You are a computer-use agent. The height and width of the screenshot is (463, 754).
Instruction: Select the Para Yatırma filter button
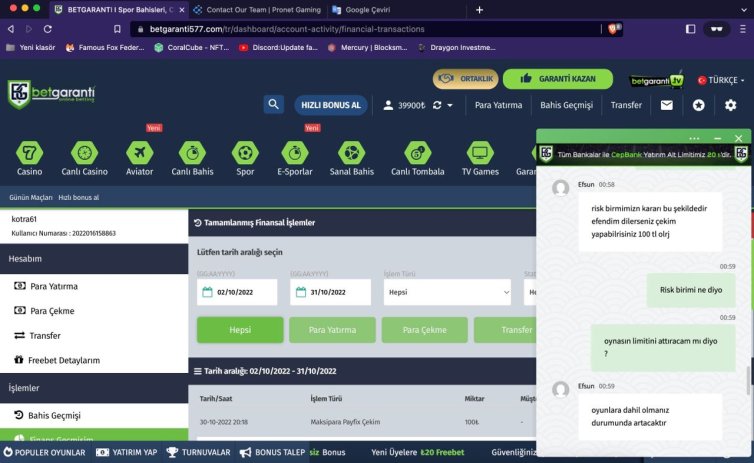click(x=332, y=330)
